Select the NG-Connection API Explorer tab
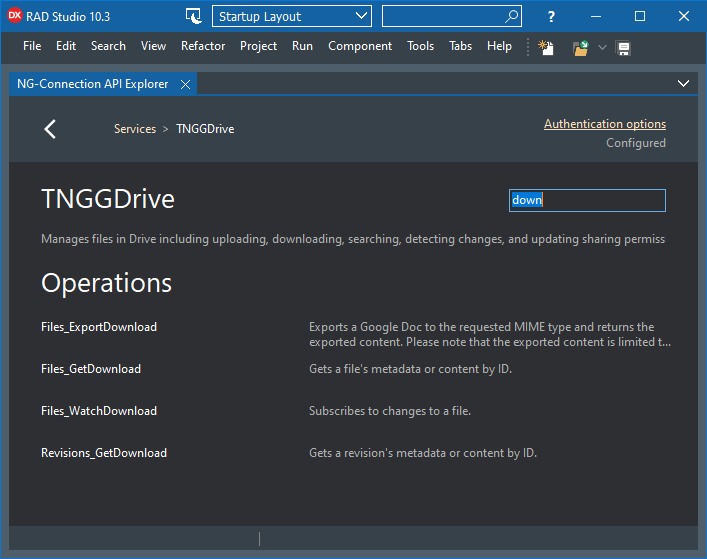The image size is (707, 559). pyautogui.click(x=93, y=85)
